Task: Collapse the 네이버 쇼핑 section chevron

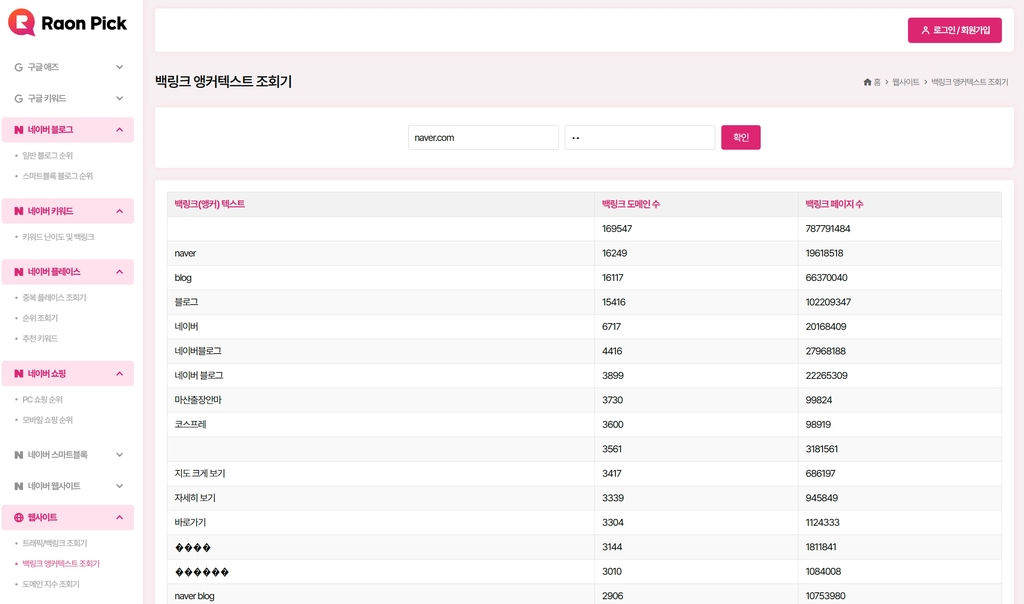Action: click(120, 374)
